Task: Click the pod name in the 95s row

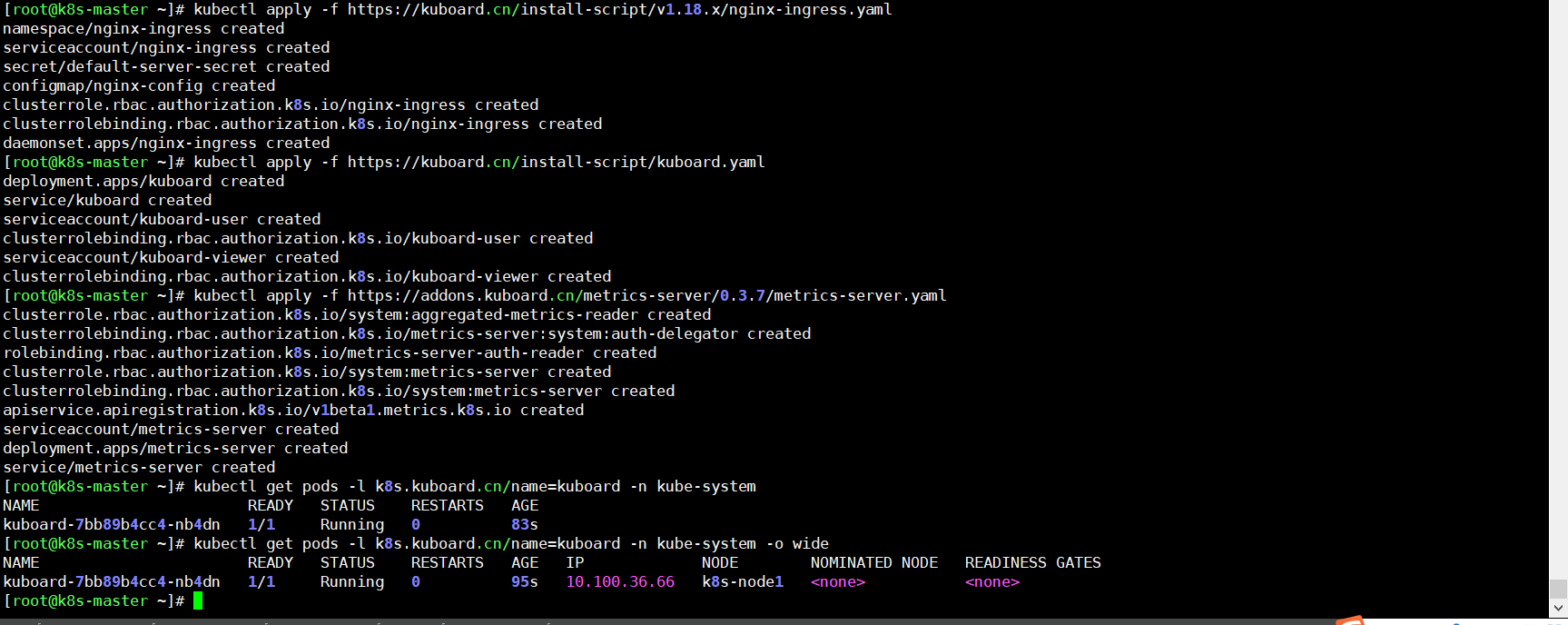Action: coord(112,582)
